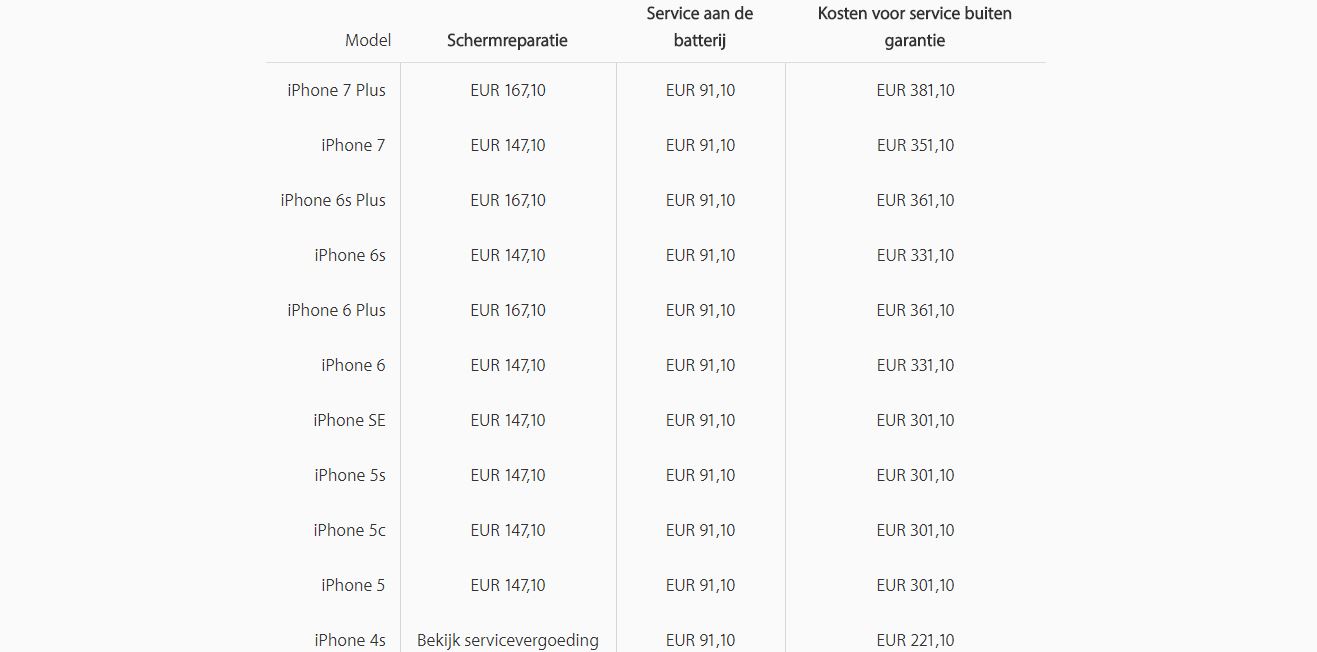Click the Model column header
The height and width of the screenshot is (652, 1317).
coord(368,41)
